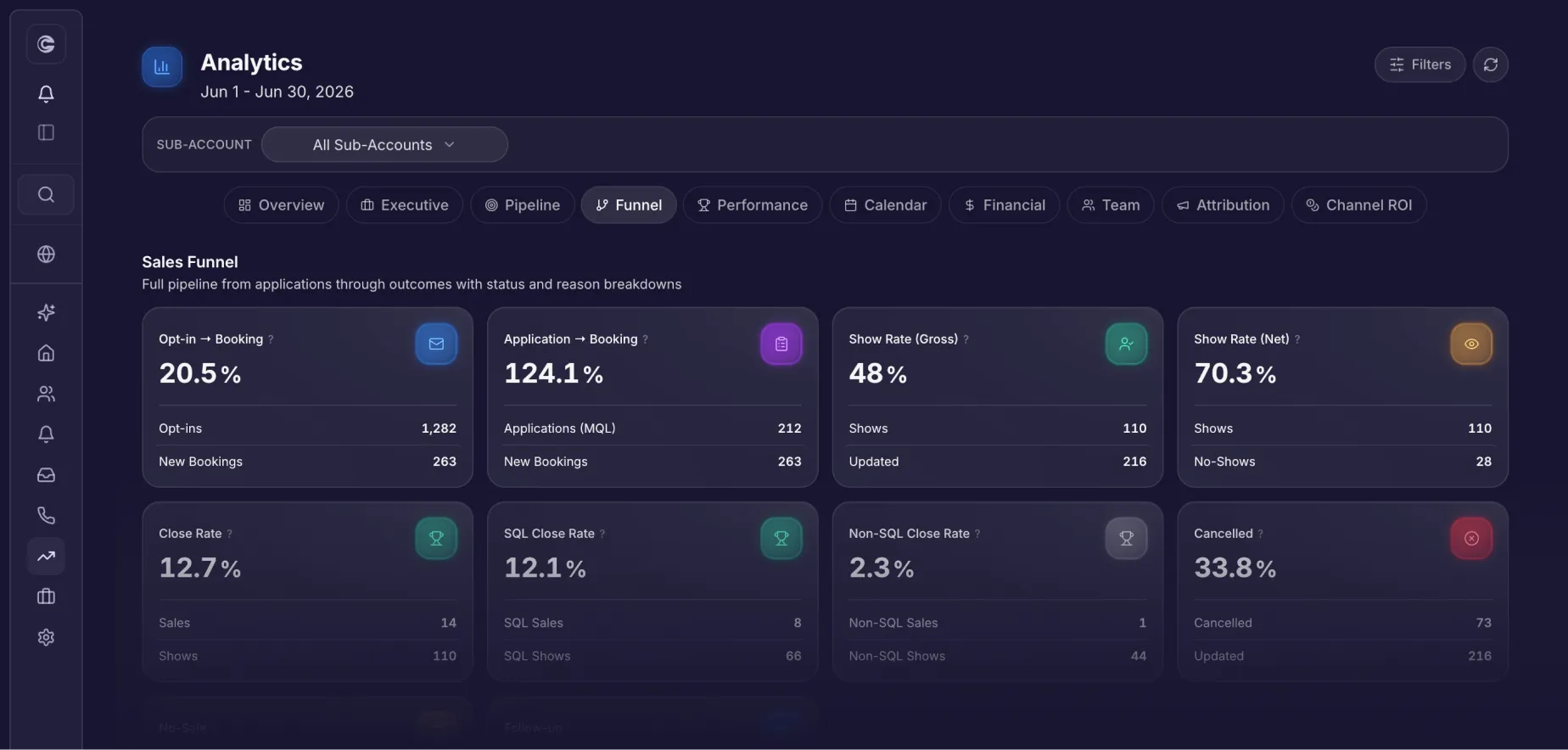
Task: Select the Funnel tab
Action: click(x=629, y=205)
